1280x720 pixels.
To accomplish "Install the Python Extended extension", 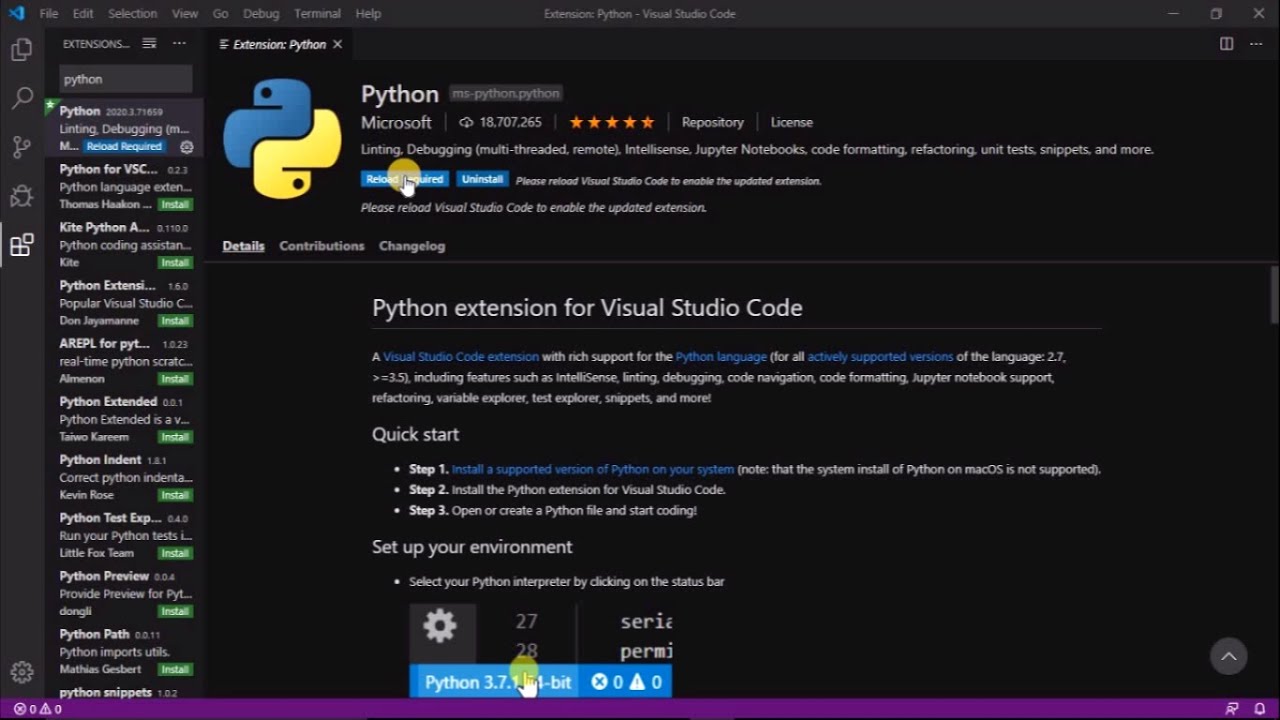I will (x=175, y=437).
